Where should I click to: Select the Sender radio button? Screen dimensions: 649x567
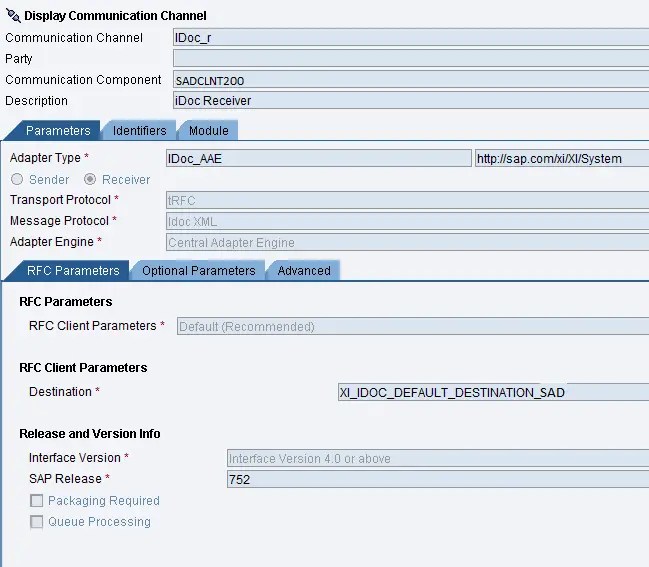tap(17, 179)
